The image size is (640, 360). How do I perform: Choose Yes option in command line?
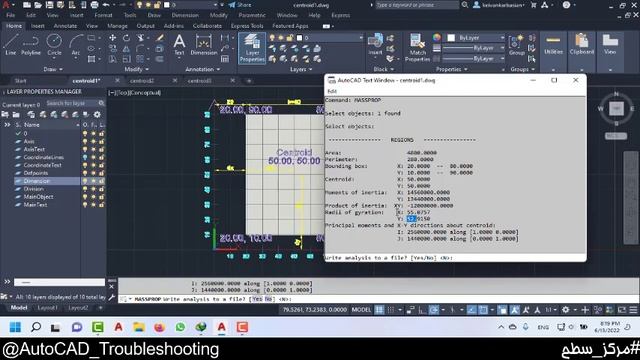257,299
